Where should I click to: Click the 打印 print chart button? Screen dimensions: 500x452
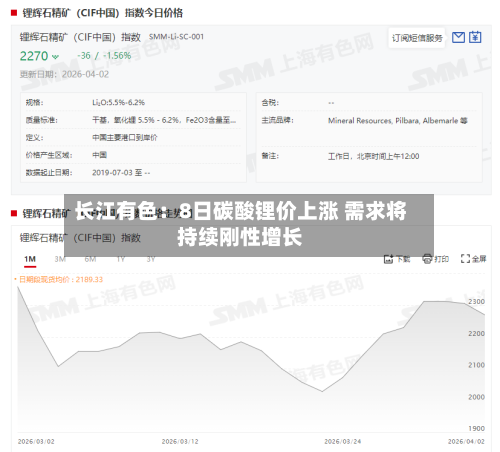pos(436,259)
